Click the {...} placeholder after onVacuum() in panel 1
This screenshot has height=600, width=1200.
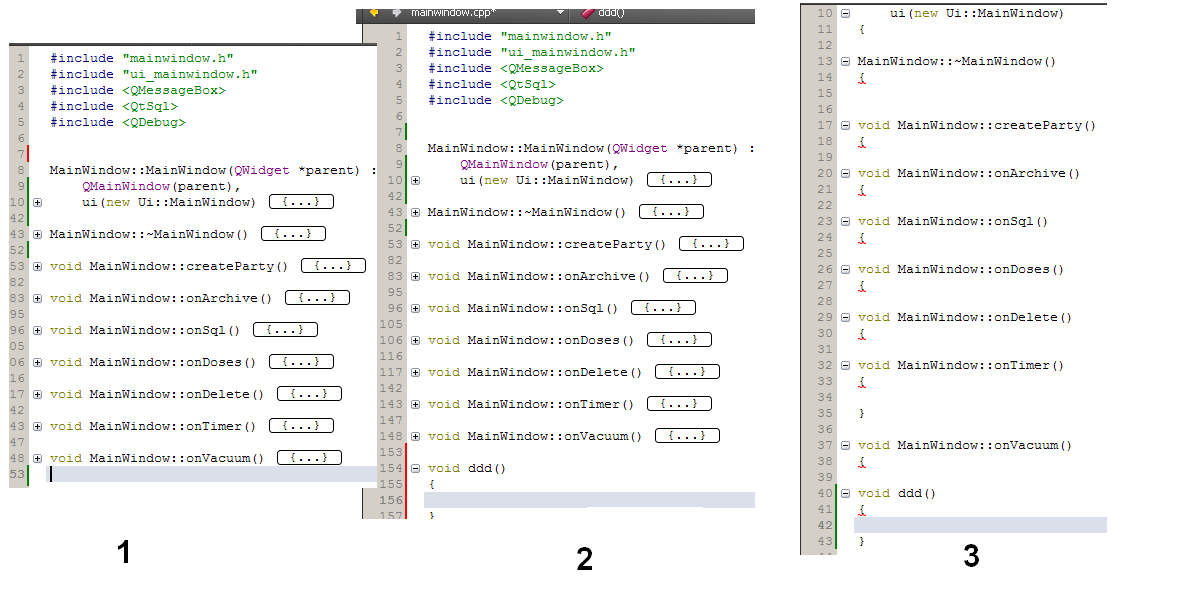tap(309, 458)
